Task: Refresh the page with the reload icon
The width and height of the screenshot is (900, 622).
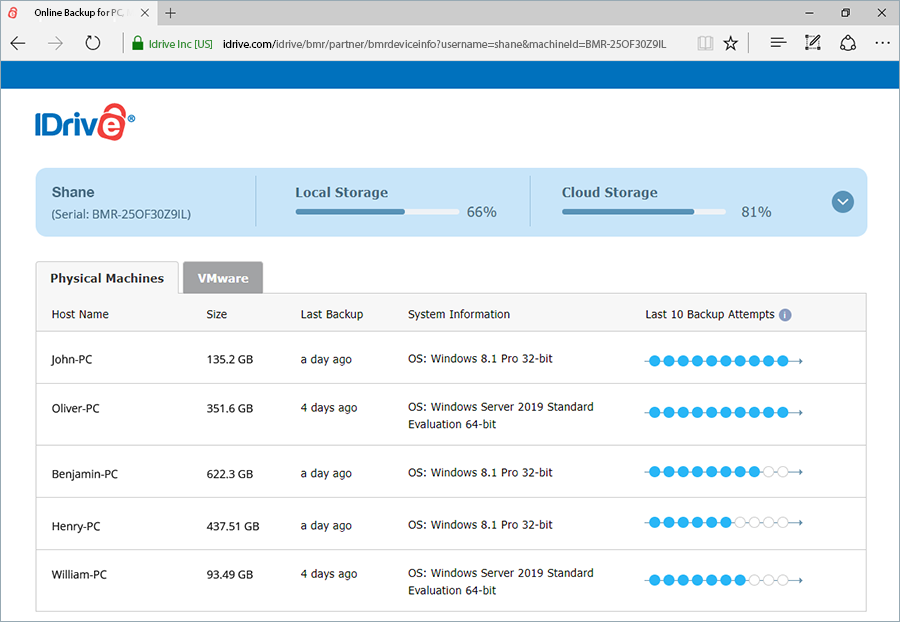Action: coord(93,43)
